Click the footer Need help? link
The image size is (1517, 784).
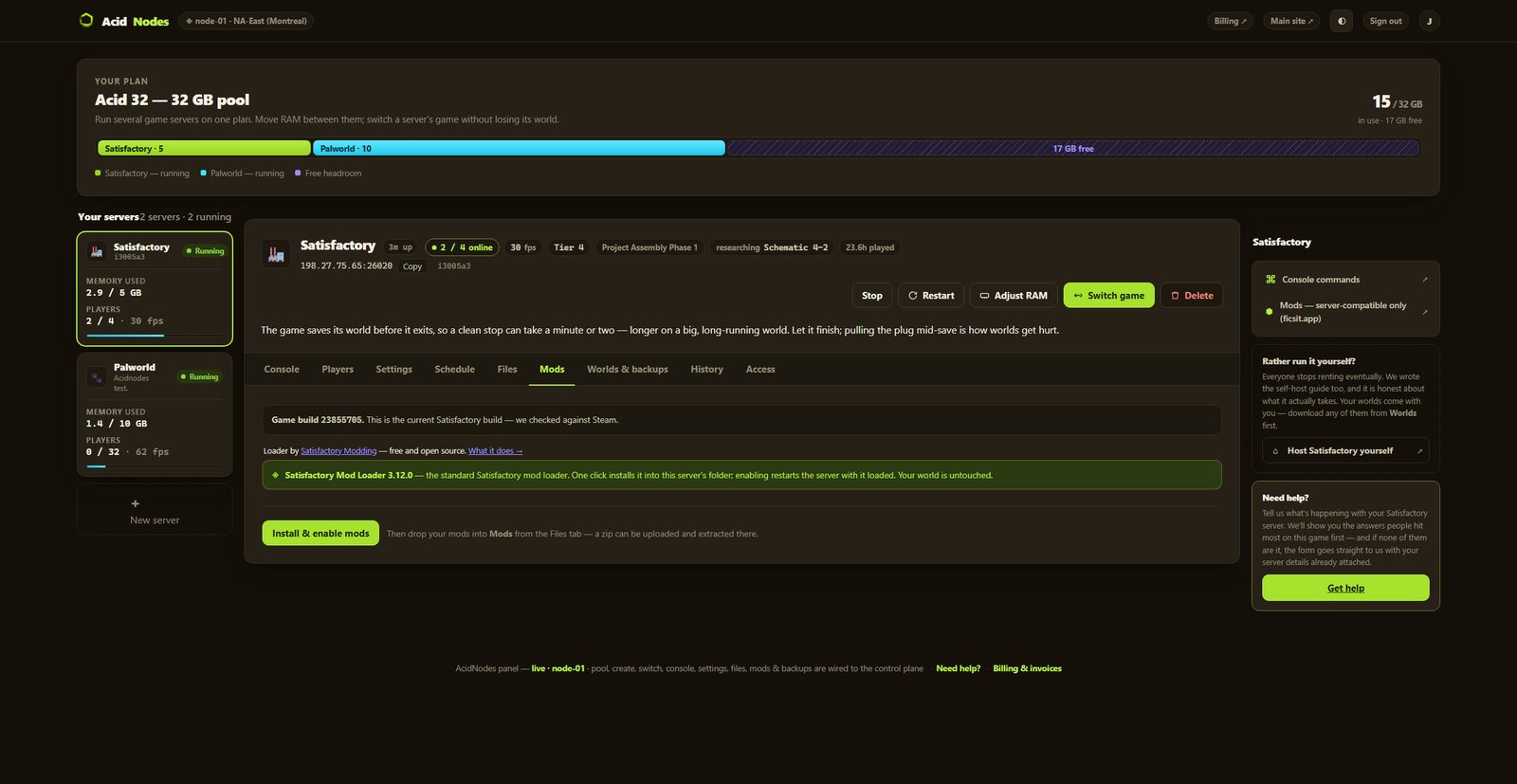959,668
